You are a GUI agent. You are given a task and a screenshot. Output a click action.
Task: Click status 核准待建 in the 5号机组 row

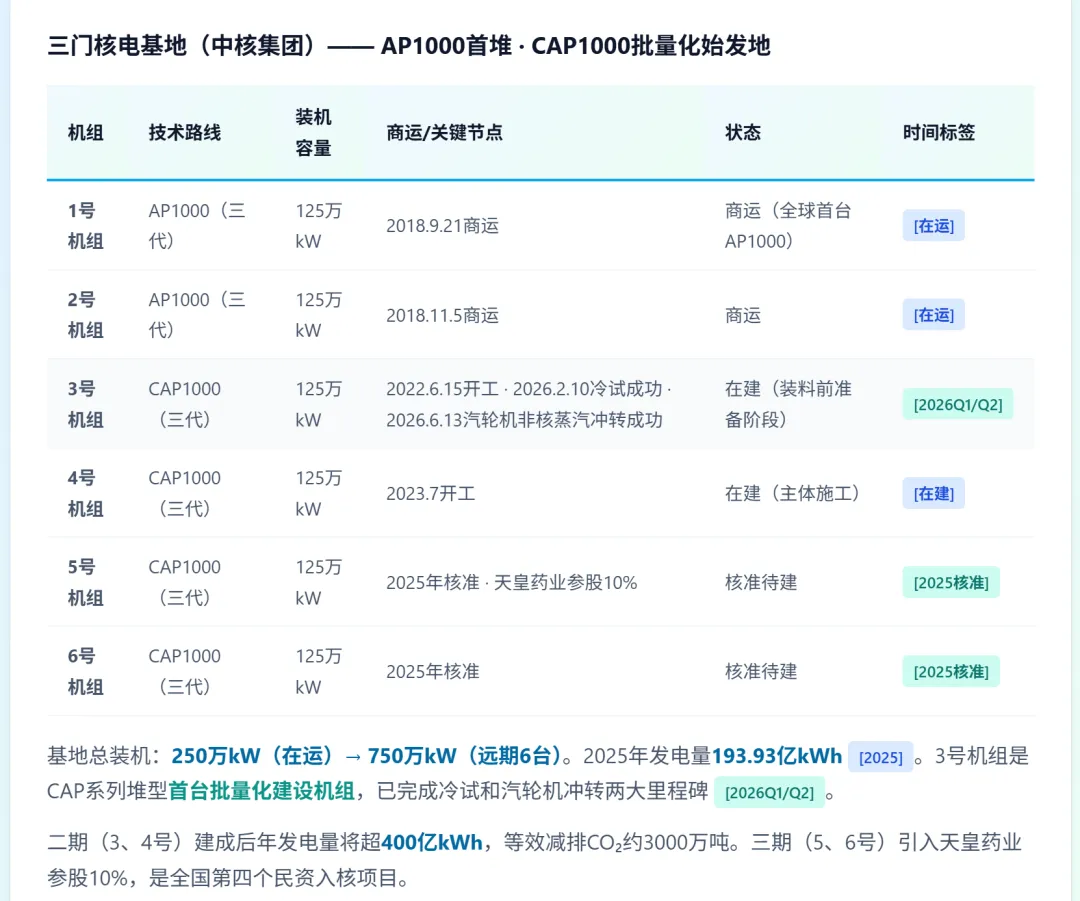pyautogui.click(x=760, y=583)
